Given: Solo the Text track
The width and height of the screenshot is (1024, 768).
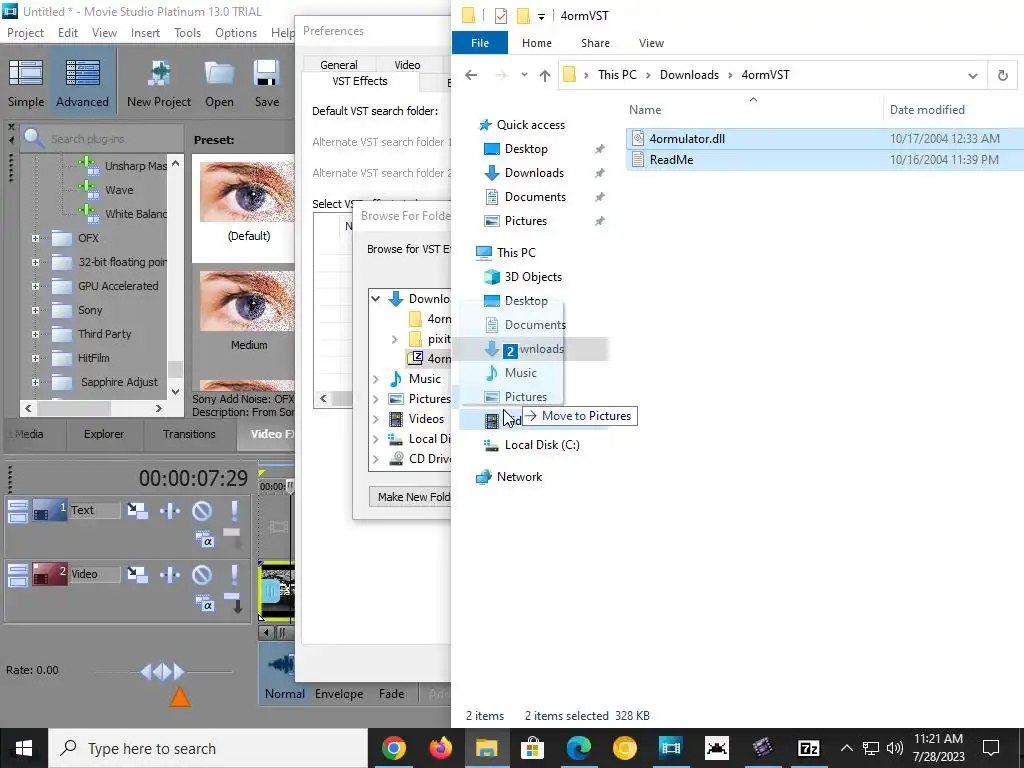Looking at the screenshot, I should click(x=234, y=510).
